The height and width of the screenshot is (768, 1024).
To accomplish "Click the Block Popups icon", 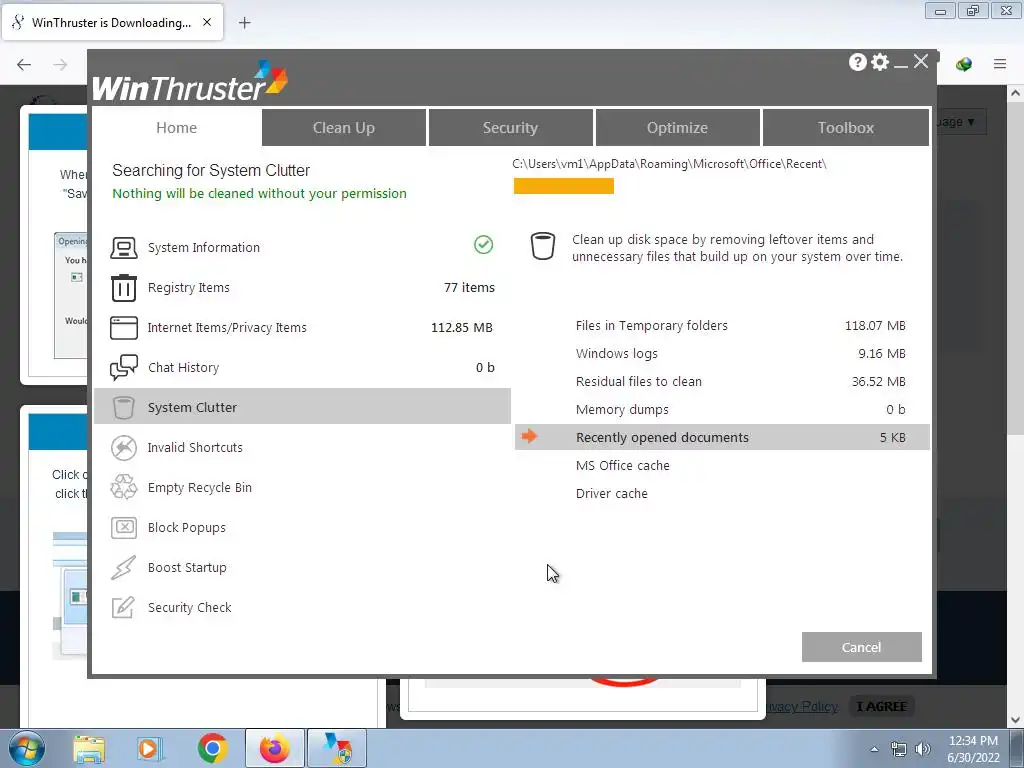I will coord(123,528).
